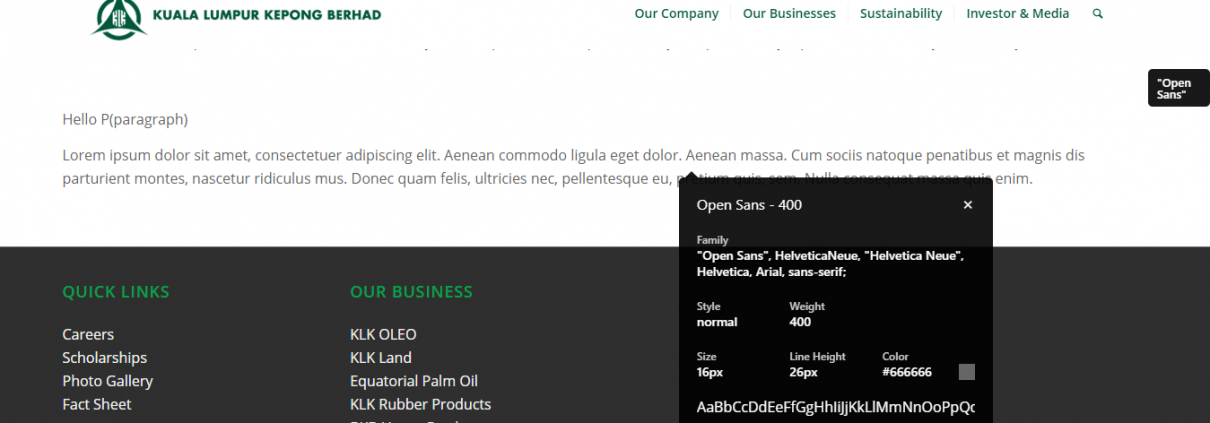Open the Photo Gallery link

pyautogui.click(x=107, y=381)
